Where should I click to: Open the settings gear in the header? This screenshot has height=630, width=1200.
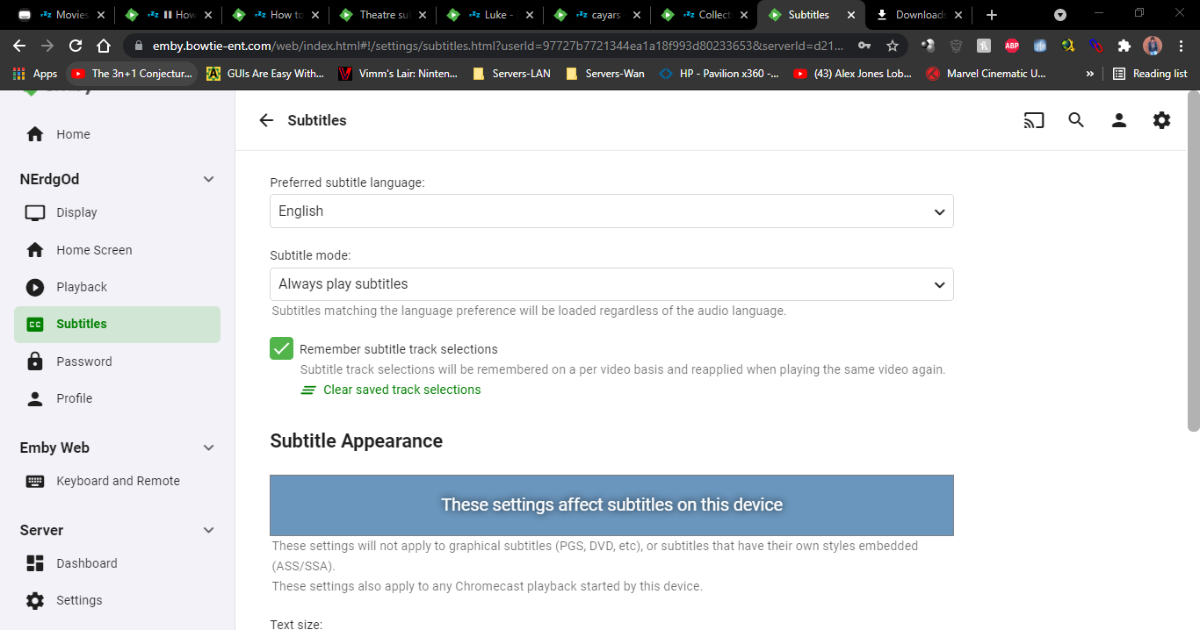point(1161,120)
